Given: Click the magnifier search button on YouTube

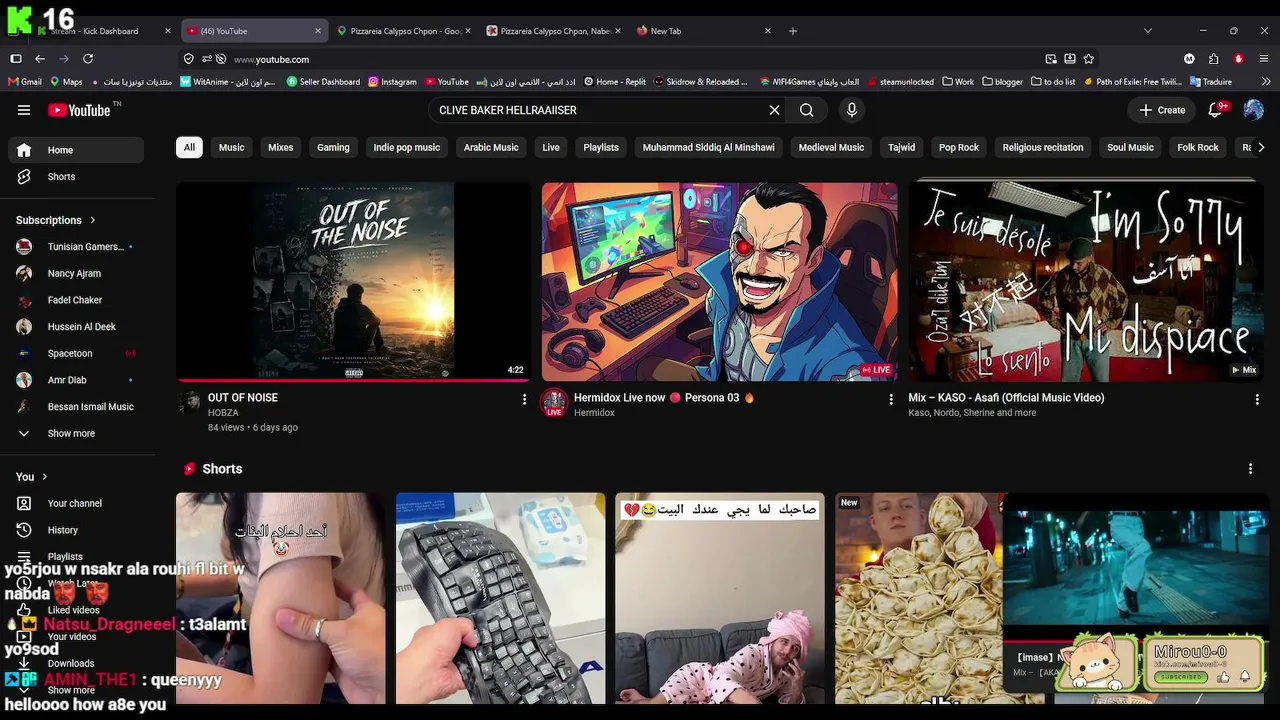Looking at the screenshot, I should click(x=806, y=110).
